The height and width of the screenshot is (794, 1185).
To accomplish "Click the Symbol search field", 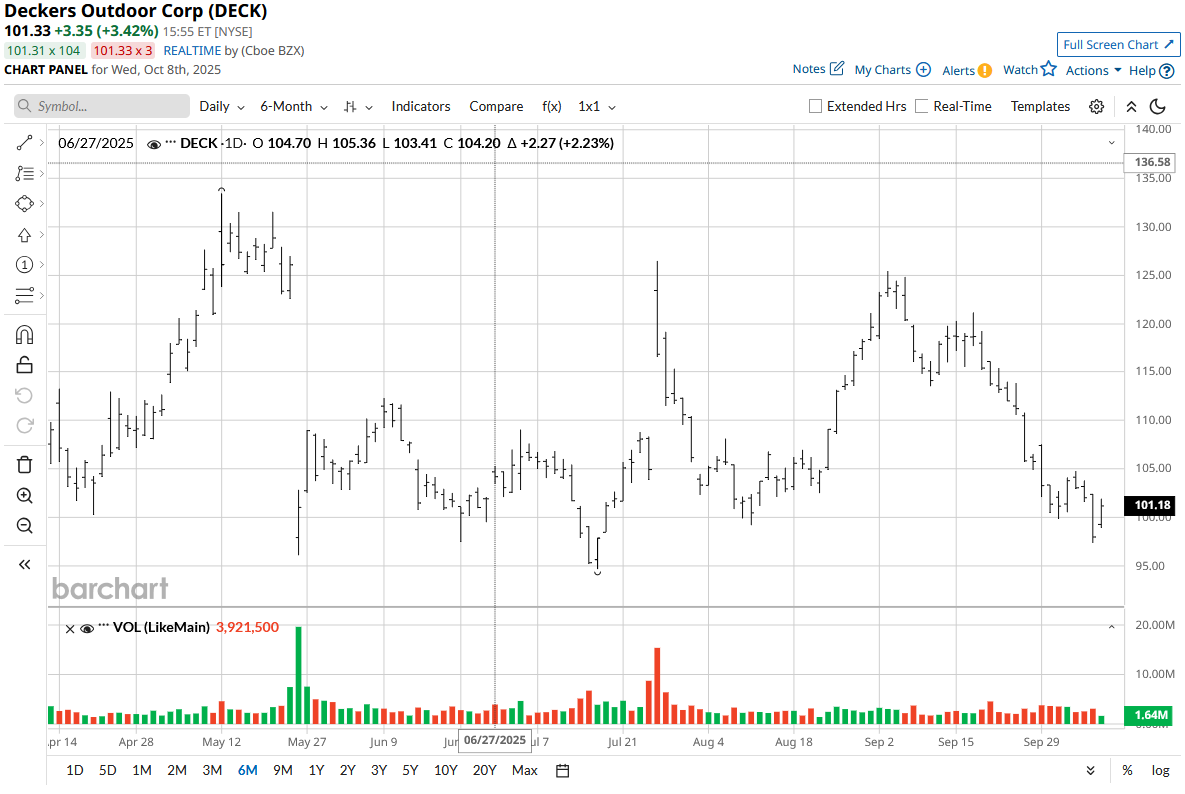I will (x=102, y=107).
